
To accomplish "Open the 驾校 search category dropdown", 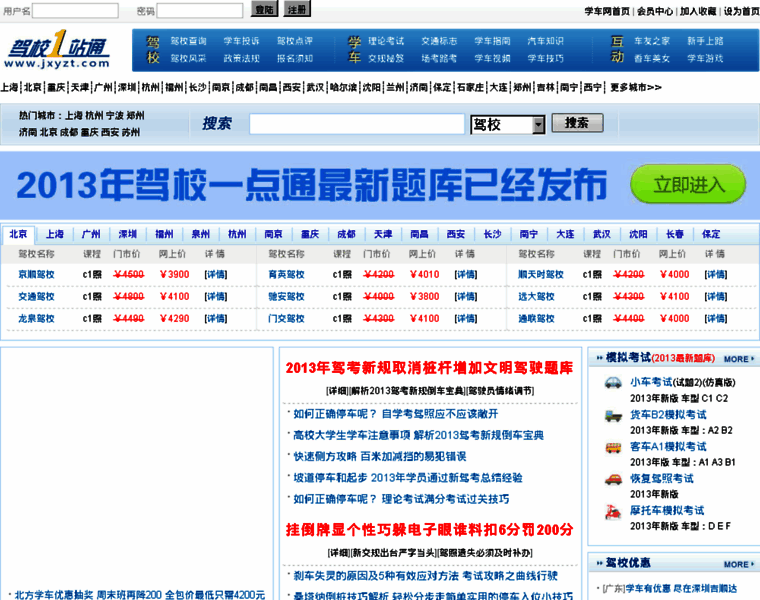I will point(507,125).
